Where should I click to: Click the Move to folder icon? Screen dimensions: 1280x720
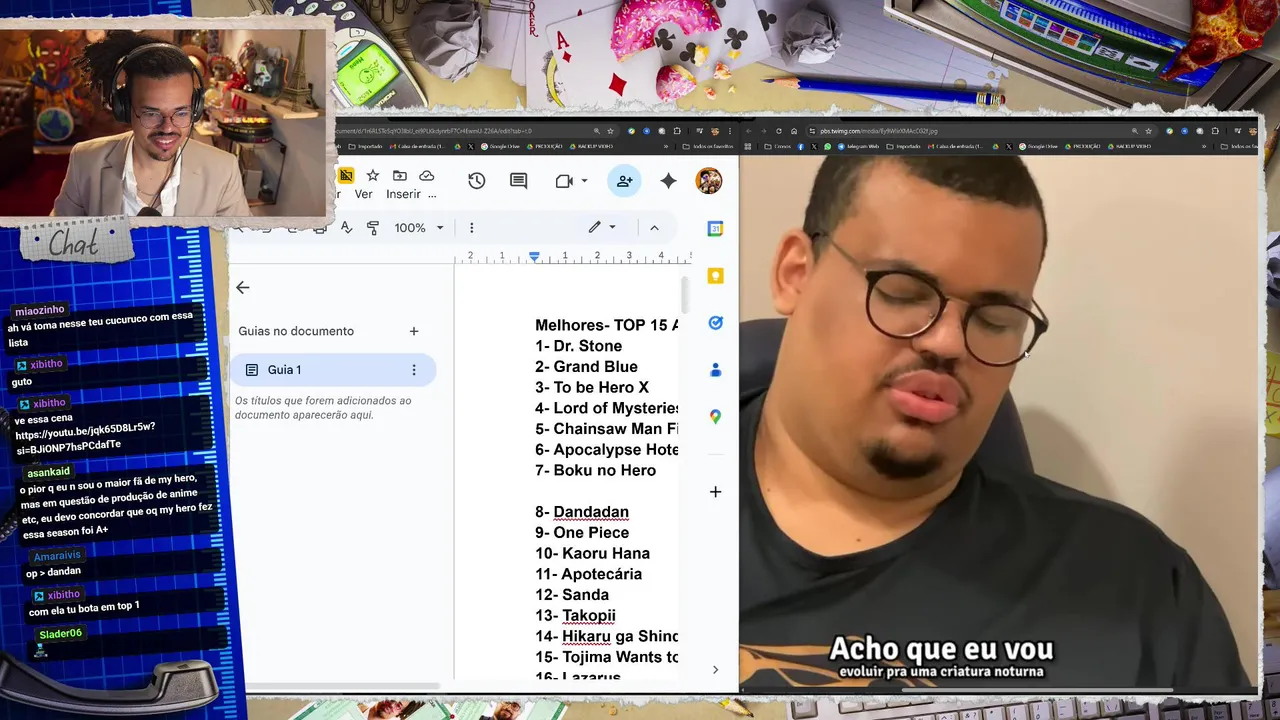pos(400,176)
